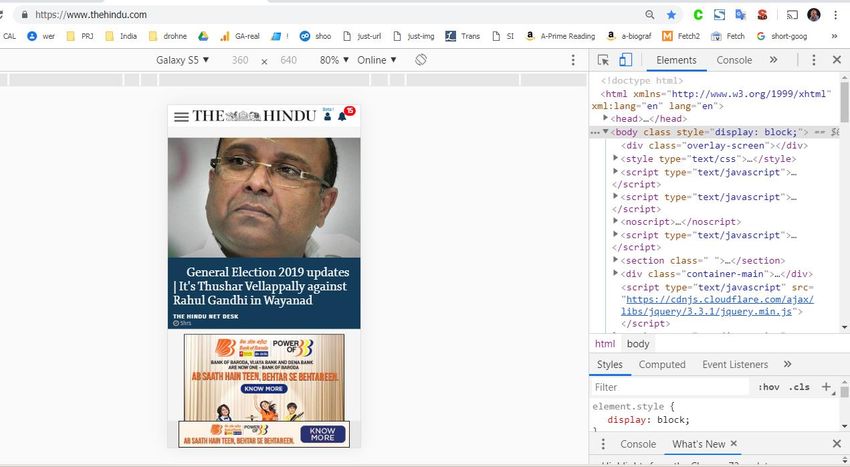Close the What's New drawer tab
The image size is (850, 467).
click(733, 443)
